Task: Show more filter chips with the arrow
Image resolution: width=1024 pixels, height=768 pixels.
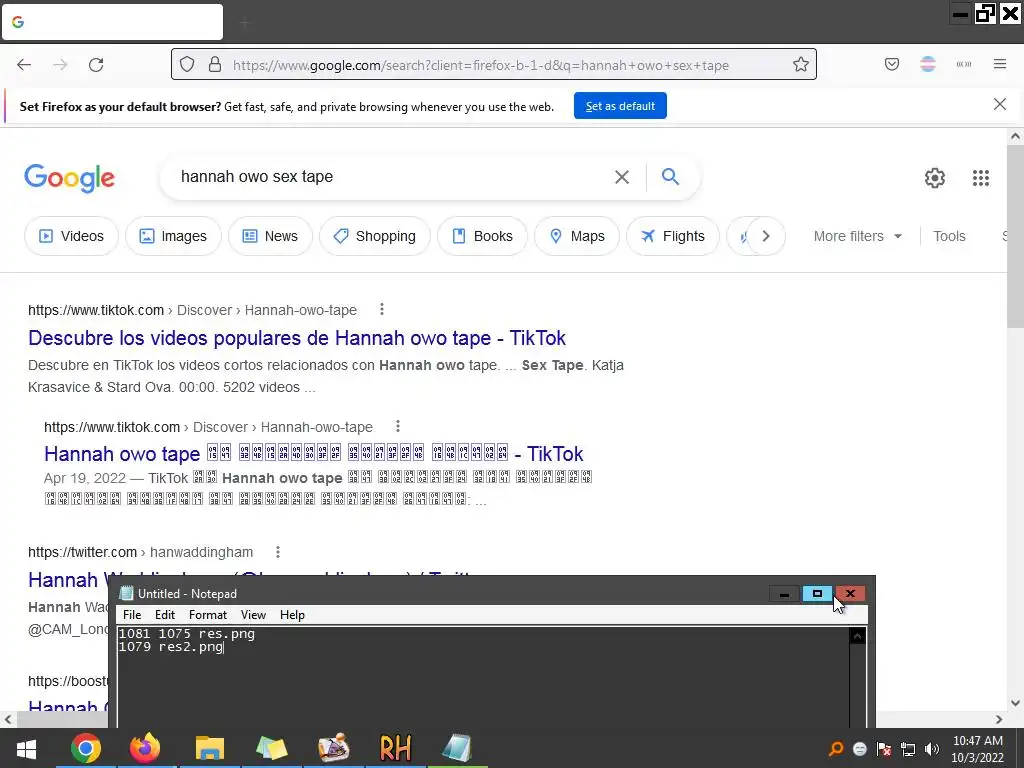Action: click(766, 236)
